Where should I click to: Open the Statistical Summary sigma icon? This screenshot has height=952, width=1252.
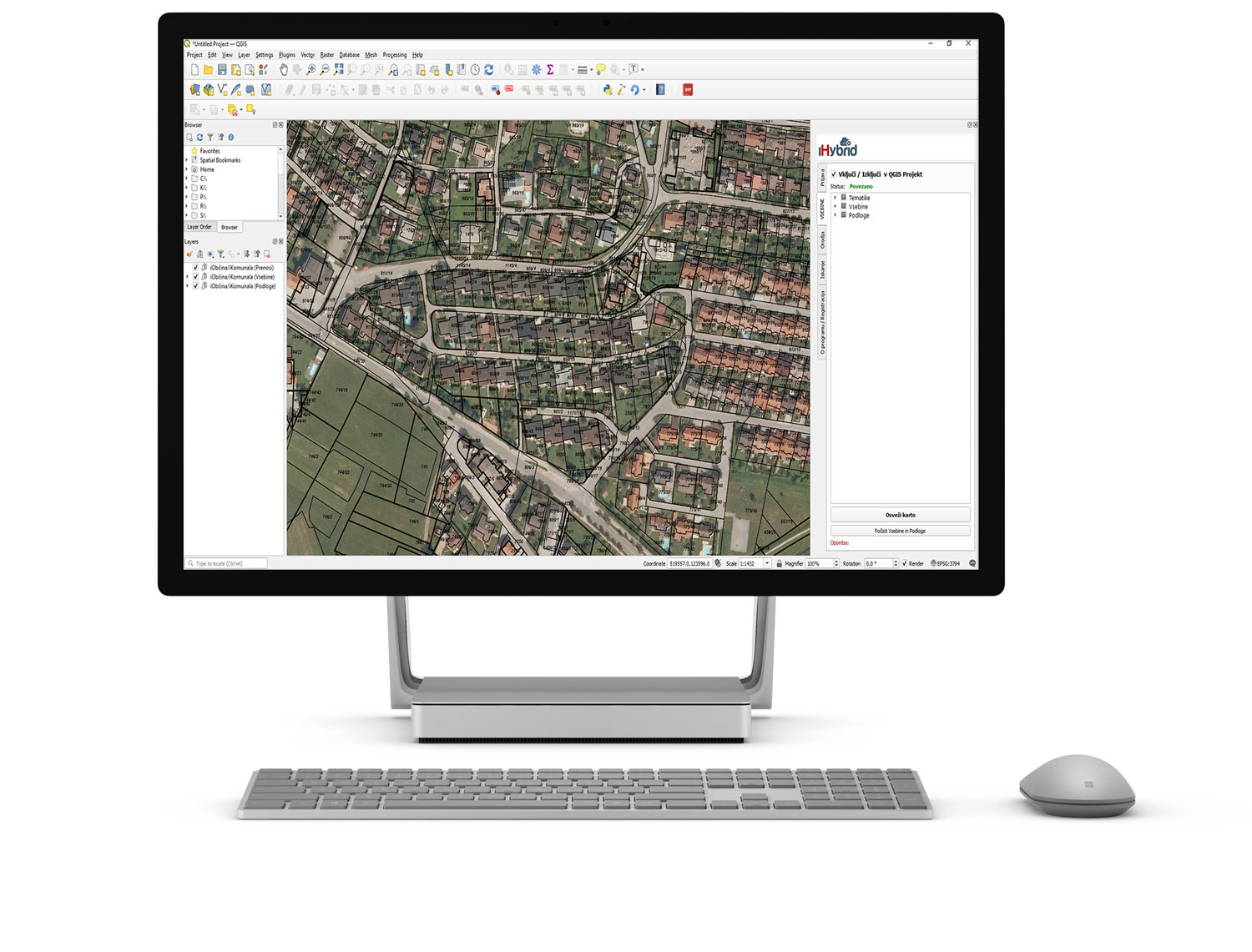550,70
